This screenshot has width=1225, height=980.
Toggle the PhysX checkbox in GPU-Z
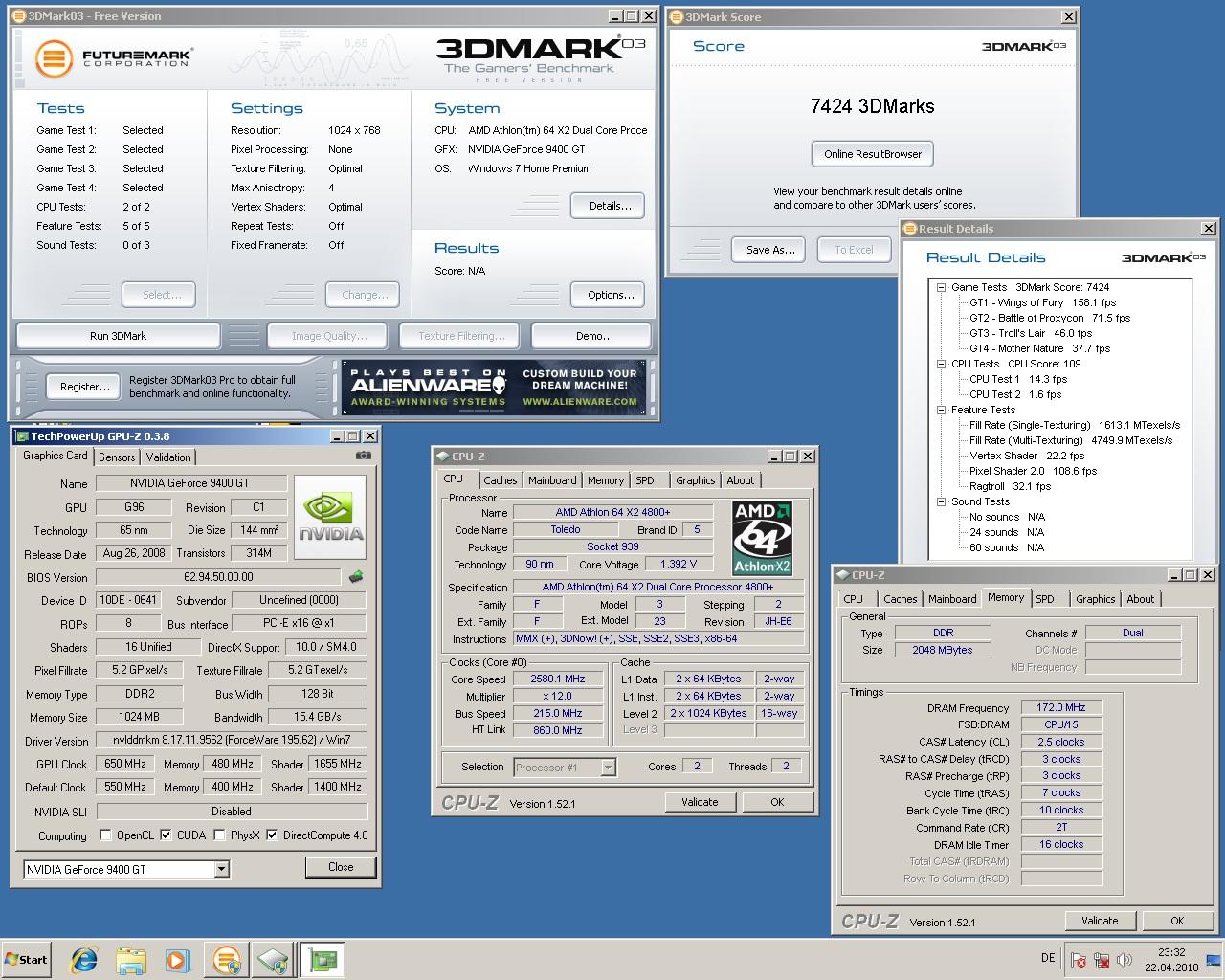tap(220, 835)
